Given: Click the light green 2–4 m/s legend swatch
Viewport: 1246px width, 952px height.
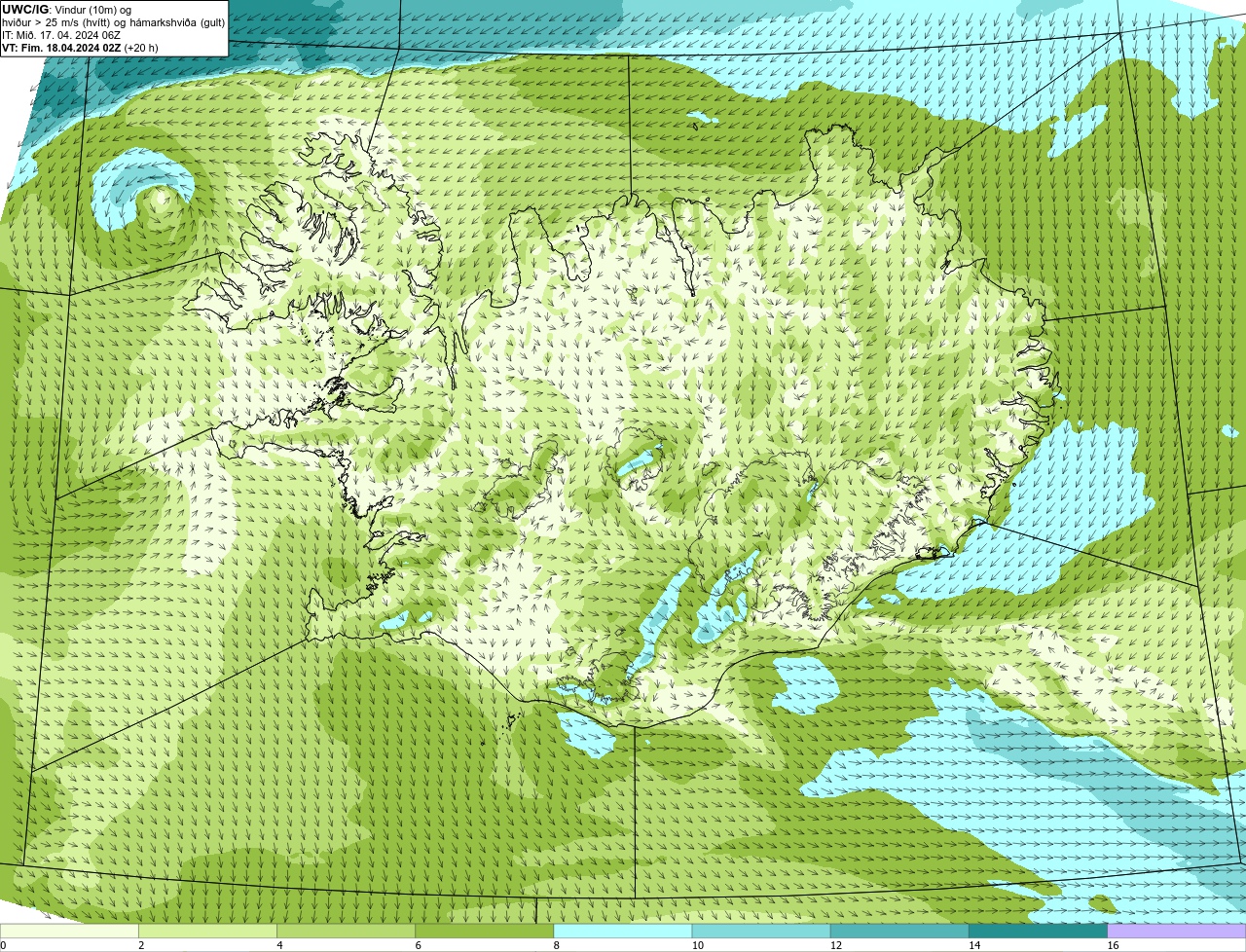Looking at the screenshot, I should (207, 931).
